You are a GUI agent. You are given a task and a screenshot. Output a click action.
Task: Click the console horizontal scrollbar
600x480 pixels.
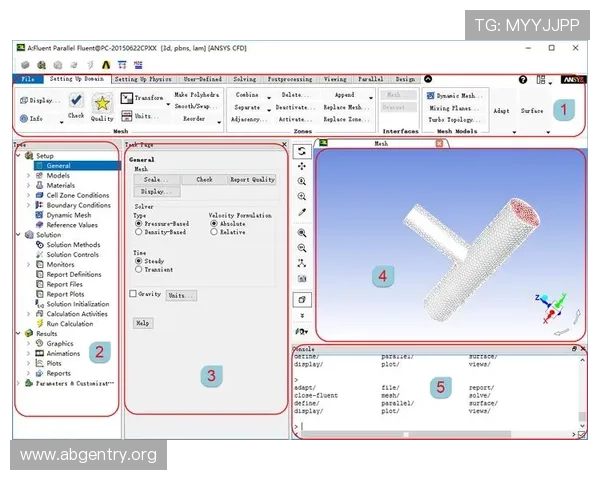(x=406, y=434)
